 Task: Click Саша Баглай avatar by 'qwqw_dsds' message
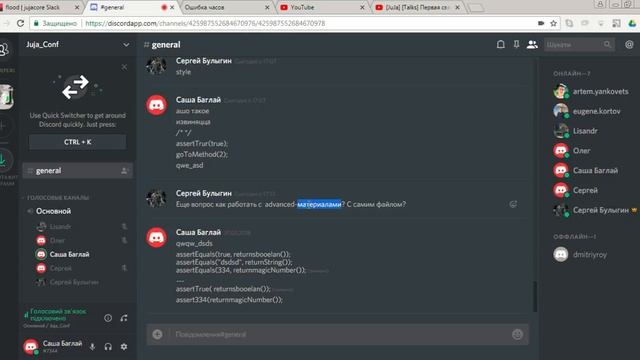coord(157,237)
